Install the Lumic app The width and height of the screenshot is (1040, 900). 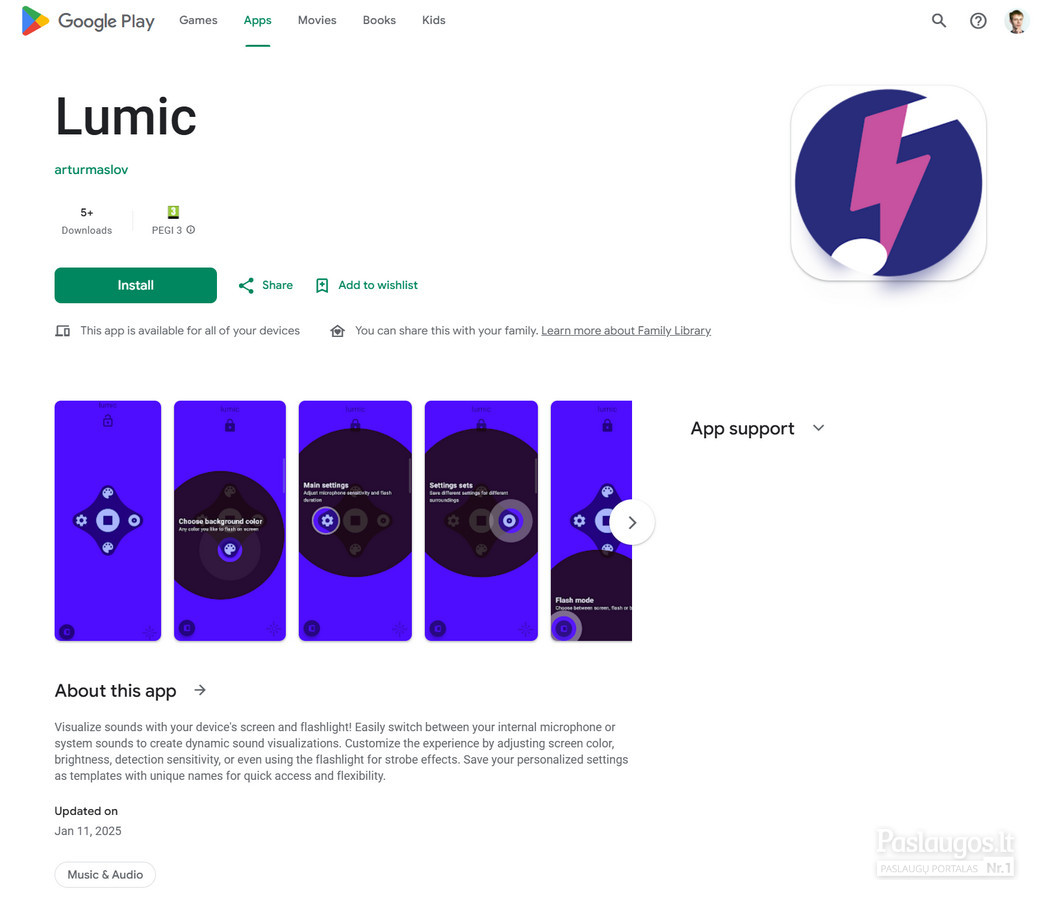pos(135,285)
